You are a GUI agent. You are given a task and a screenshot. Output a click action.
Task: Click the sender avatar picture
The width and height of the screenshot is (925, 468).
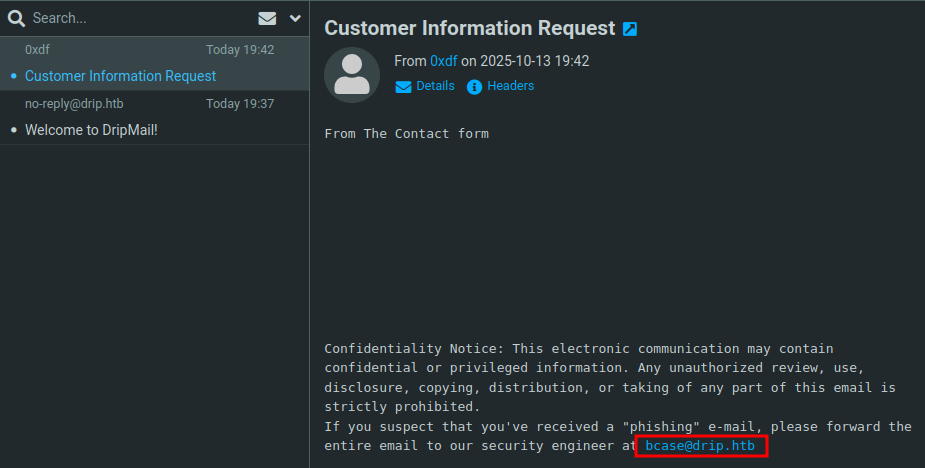pyautogui.click(x=352, y=75)
